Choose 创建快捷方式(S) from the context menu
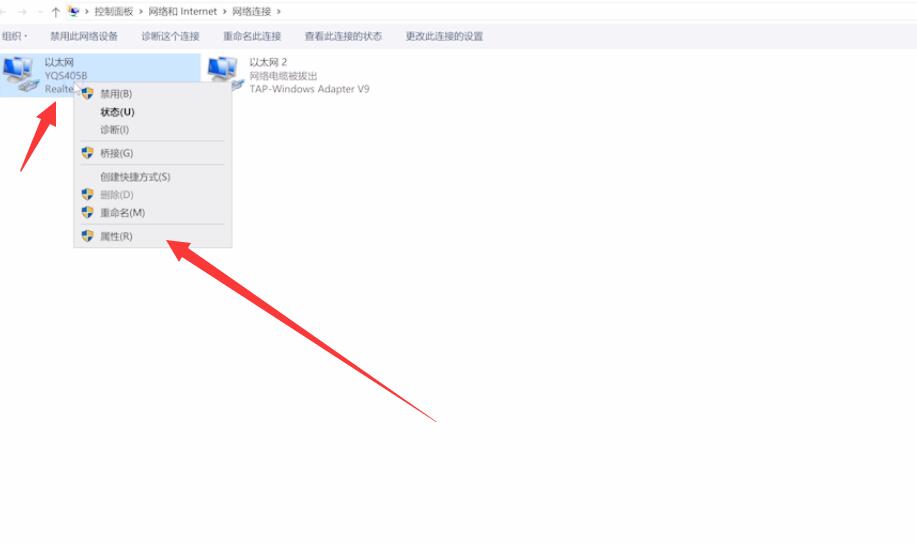The width and height of the screenshot is (917, 543). tap(153, 177)
